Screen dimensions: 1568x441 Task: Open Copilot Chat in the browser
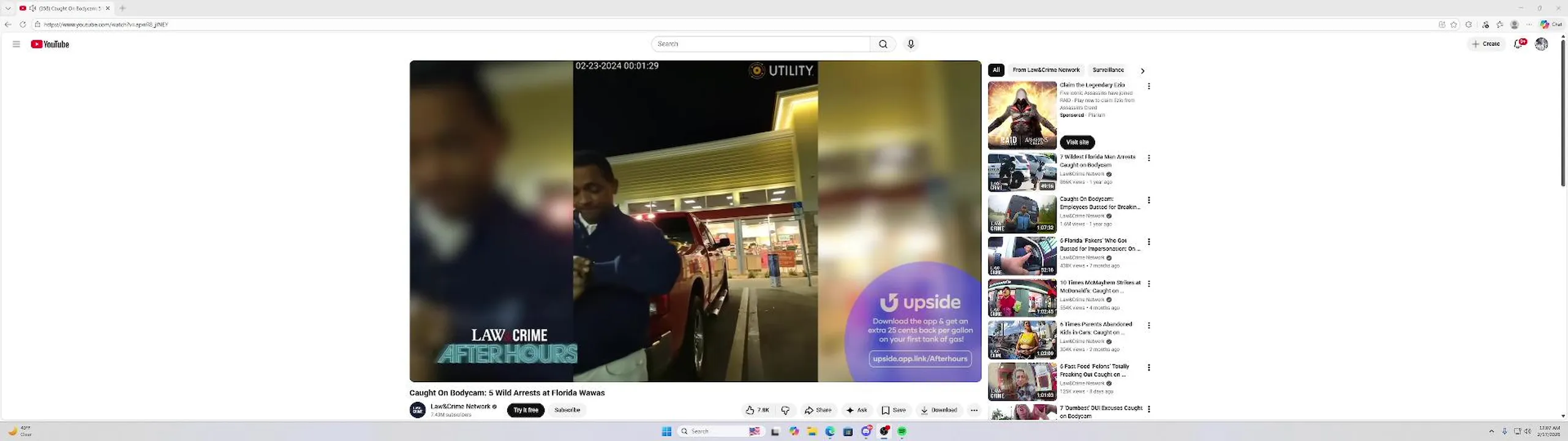[x=1551, y=24]
